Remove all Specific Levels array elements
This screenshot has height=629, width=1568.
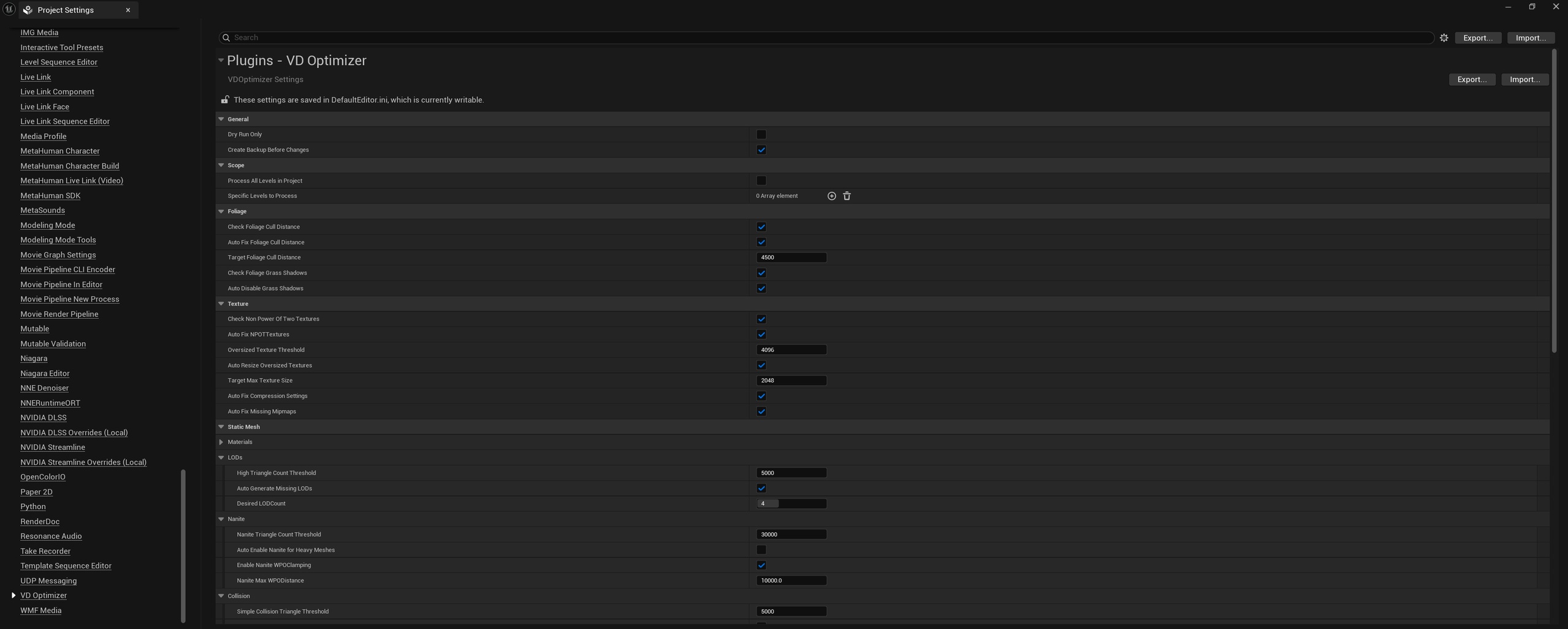tap(847, 196)
